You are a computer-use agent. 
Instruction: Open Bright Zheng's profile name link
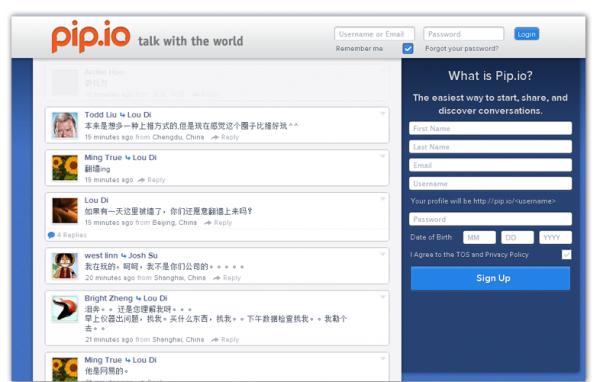109,299
